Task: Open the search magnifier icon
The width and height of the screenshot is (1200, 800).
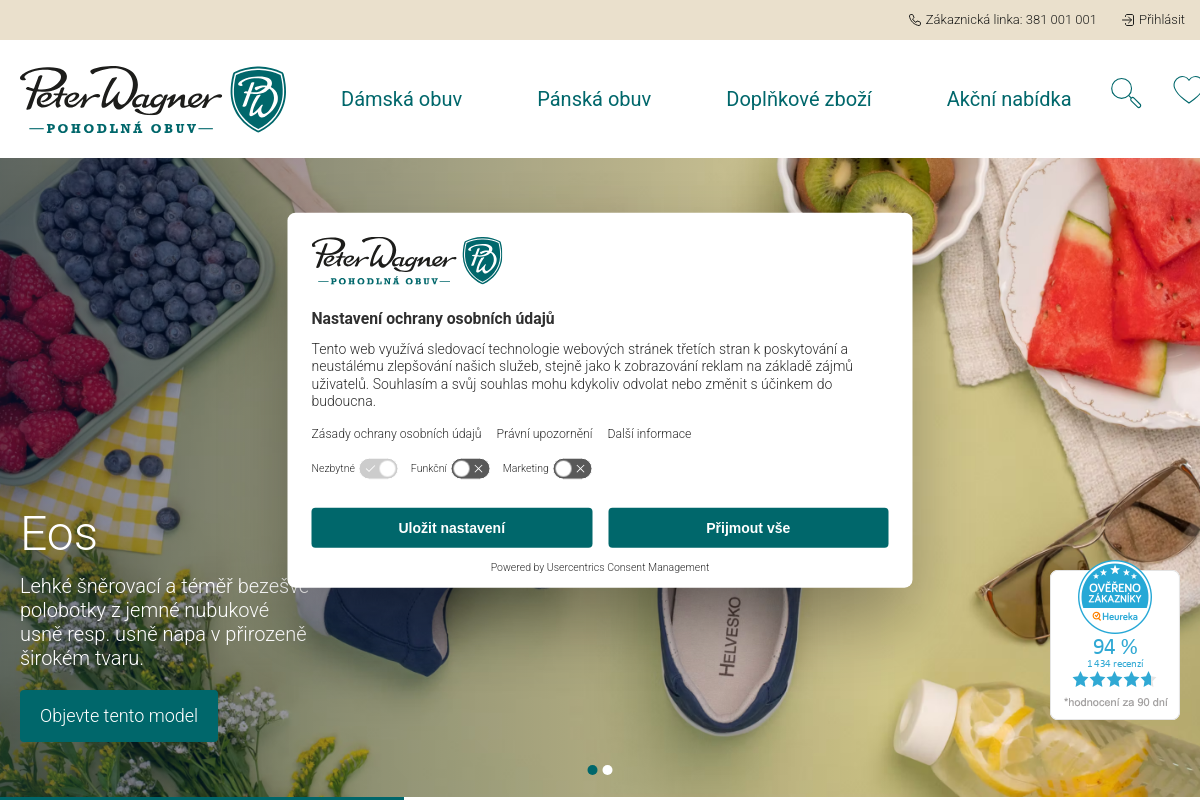Action: 1126,93
